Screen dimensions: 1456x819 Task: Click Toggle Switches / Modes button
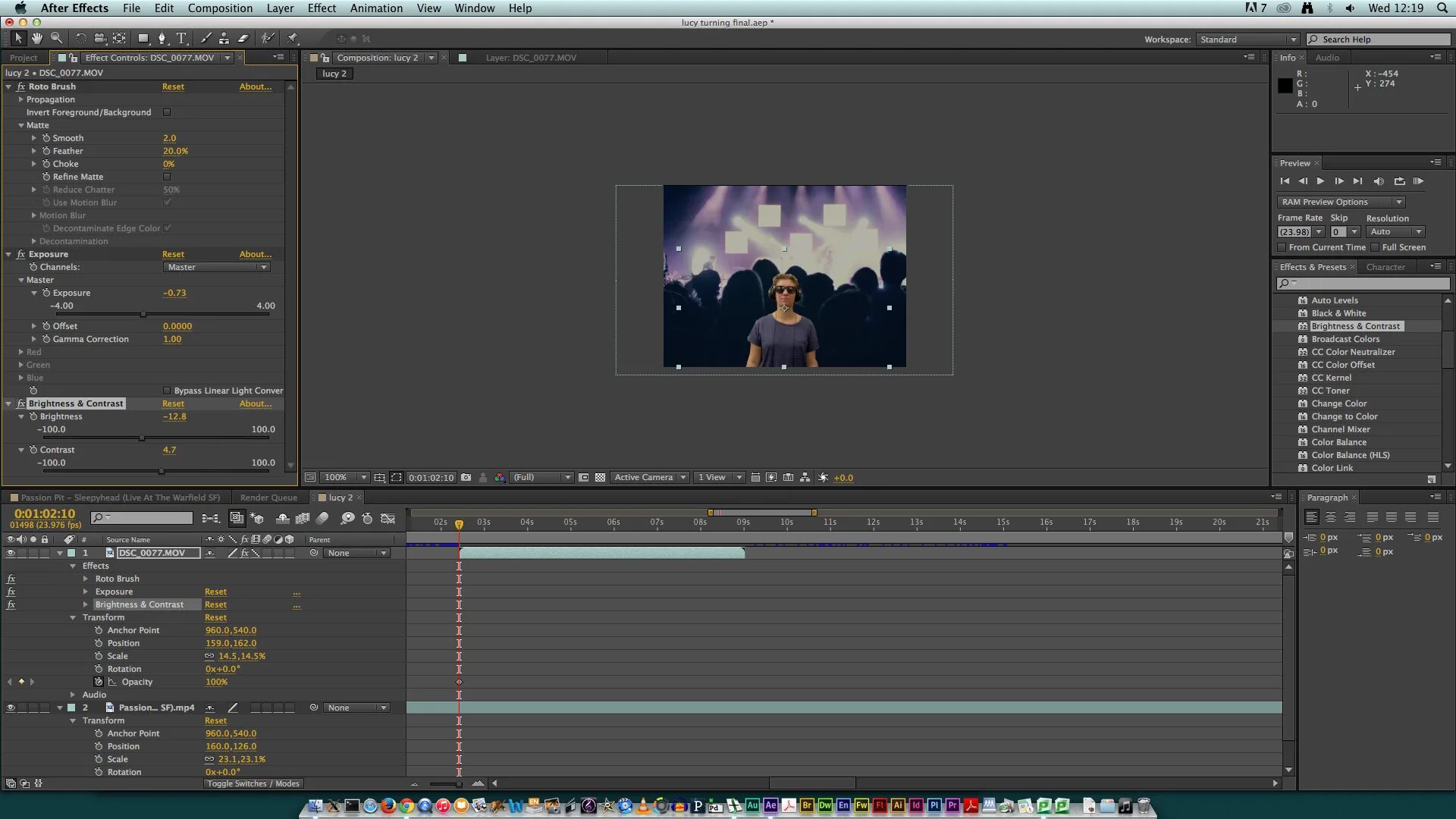[253, 783]
